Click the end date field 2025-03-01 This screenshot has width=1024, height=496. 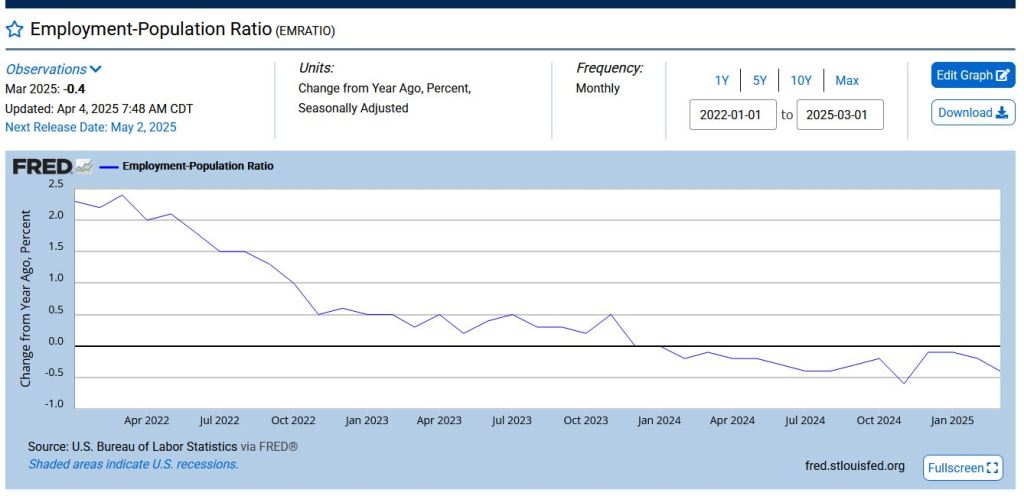click(x=840, y=115)
